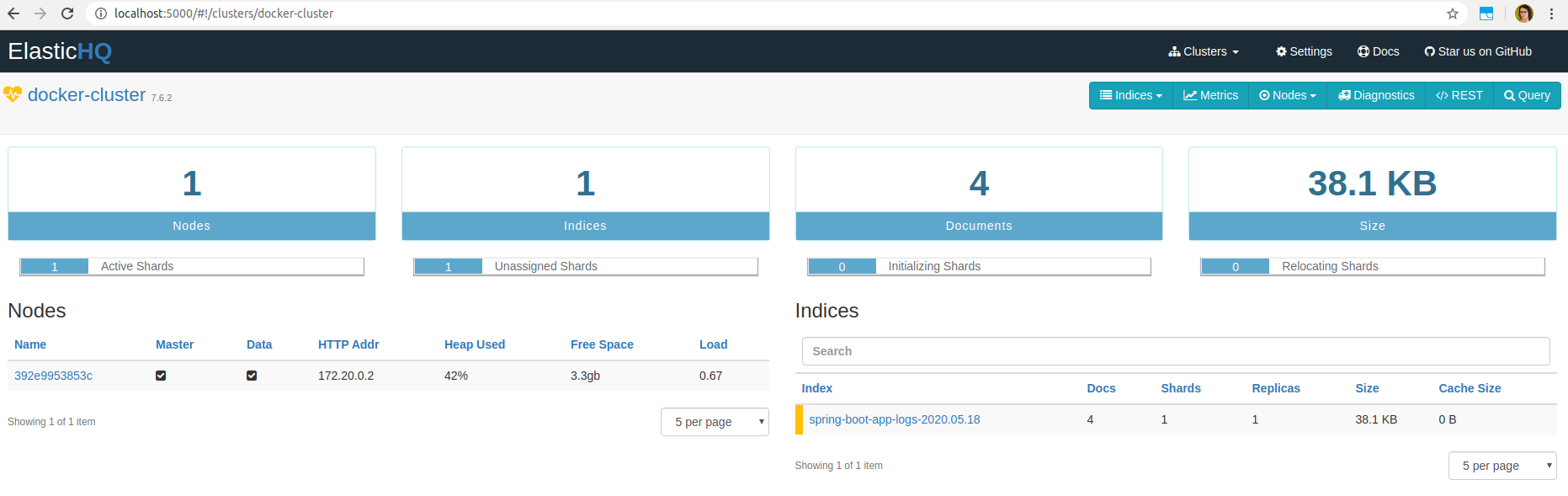The height and width of the screenshot is (496, 1568).
Task: Click Star us on GitHub
Action: click(1478, 51)
